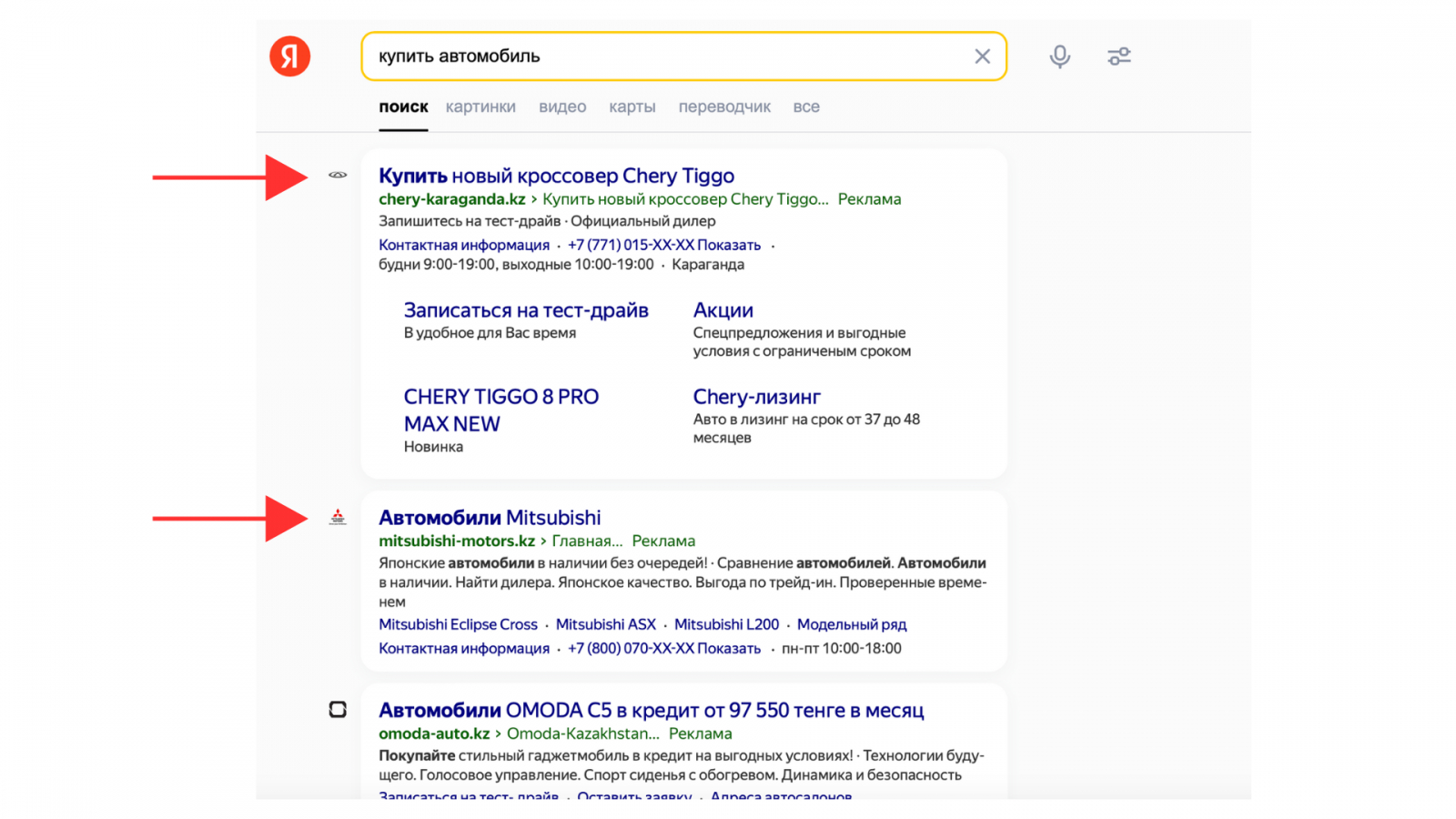Open search settings sliders icon
The image size is (1456, 819).
[x=1118, y=56]
